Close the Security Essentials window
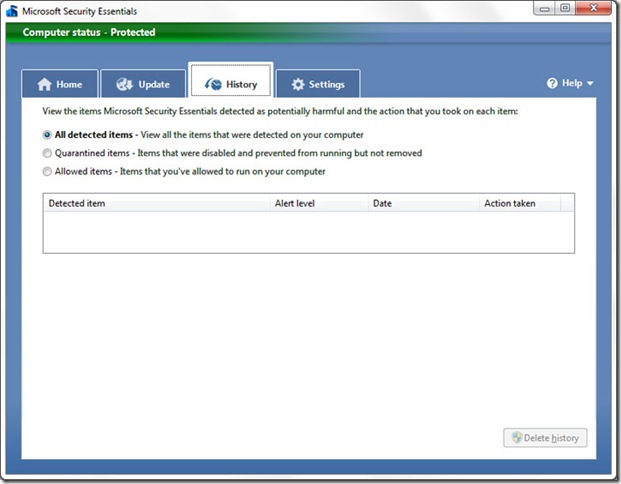621x484 pixels. click(x=593, y=8)
